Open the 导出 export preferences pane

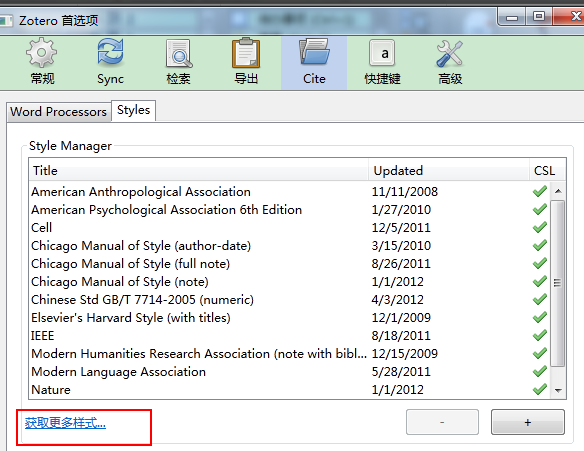point(246,63)
